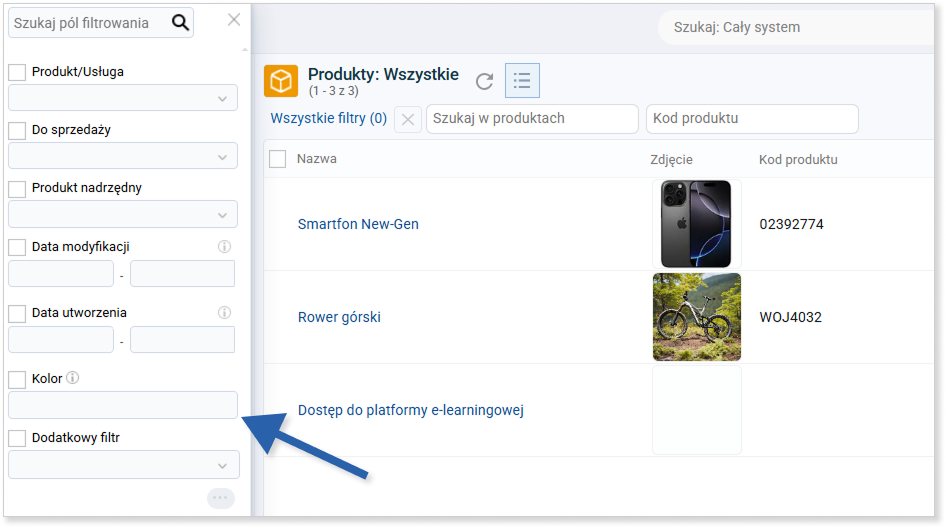Image resolution: width=946 pixels, height=528 pixels.
Task: Open the Smartfon New-Gen product
Action: [358, 224]
